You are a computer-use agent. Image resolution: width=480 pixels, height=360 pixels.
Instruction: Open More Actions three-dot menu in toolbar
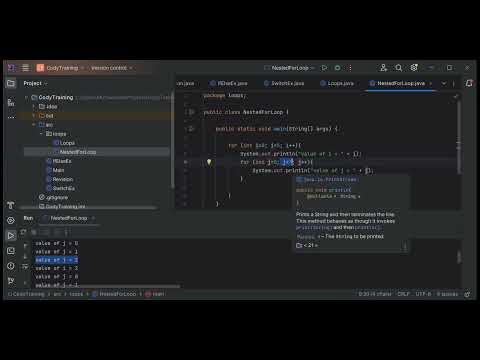pyautogui.click(x=350, y=68)
